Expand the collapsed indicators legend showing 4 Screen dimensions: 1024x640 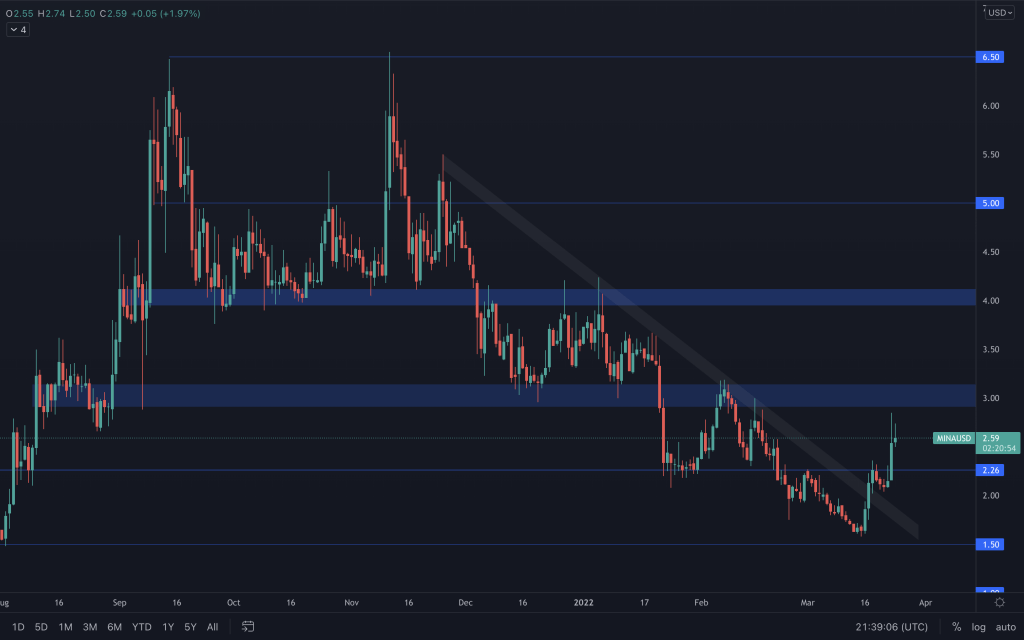(x=18, y=30)
